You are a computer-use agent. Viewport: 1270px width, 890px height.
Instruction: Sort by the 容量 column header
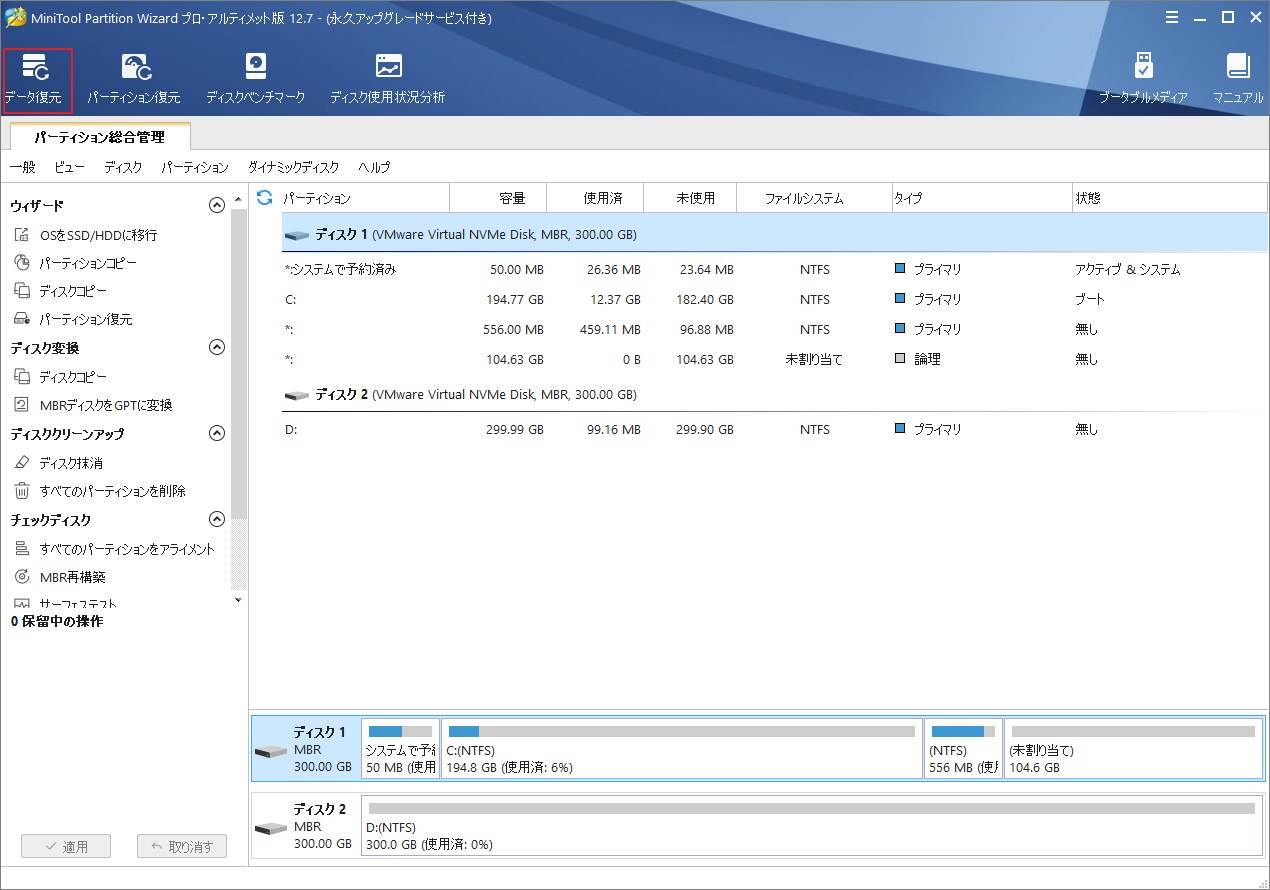(x=498, y=198)
